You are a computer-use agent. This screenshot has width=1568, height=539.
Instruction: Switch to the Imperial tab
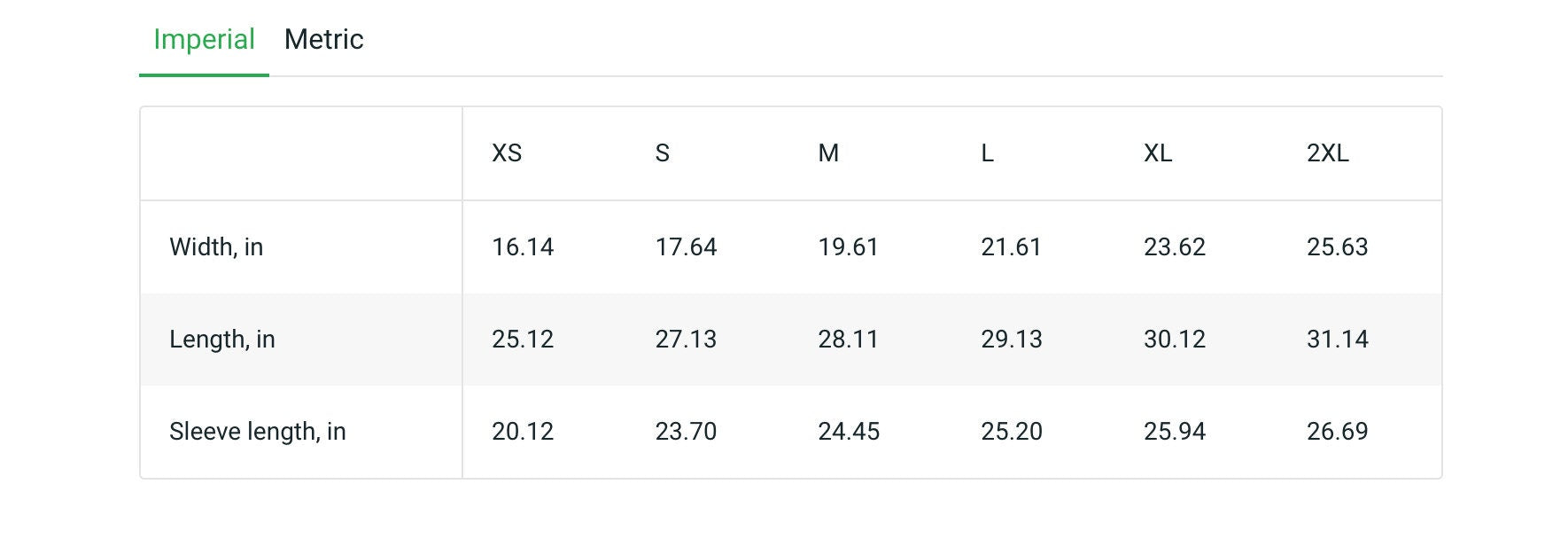pyautogui.click(x=204, y=40)
